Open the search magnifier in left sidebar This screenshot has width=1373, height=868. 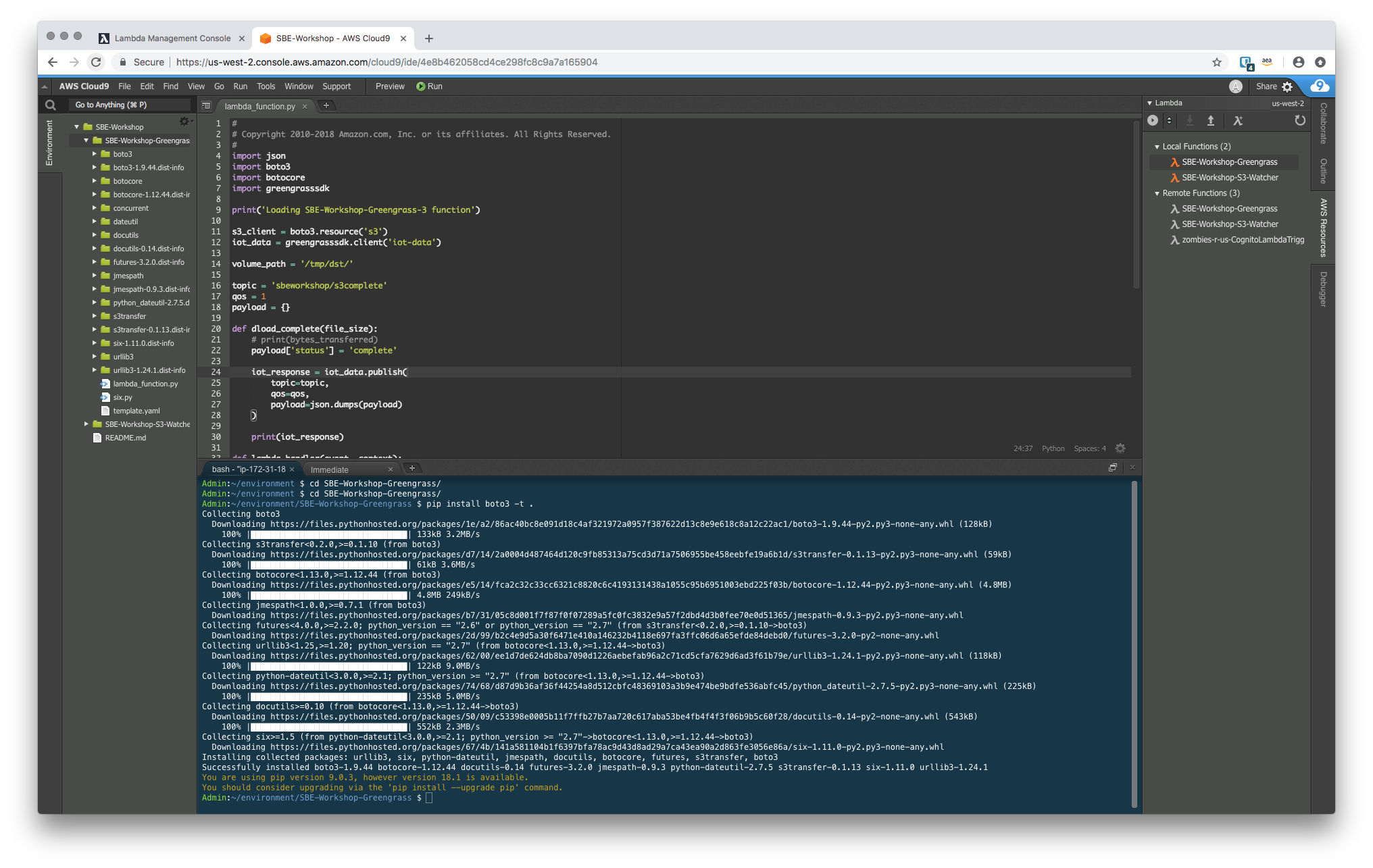(50, 105)
